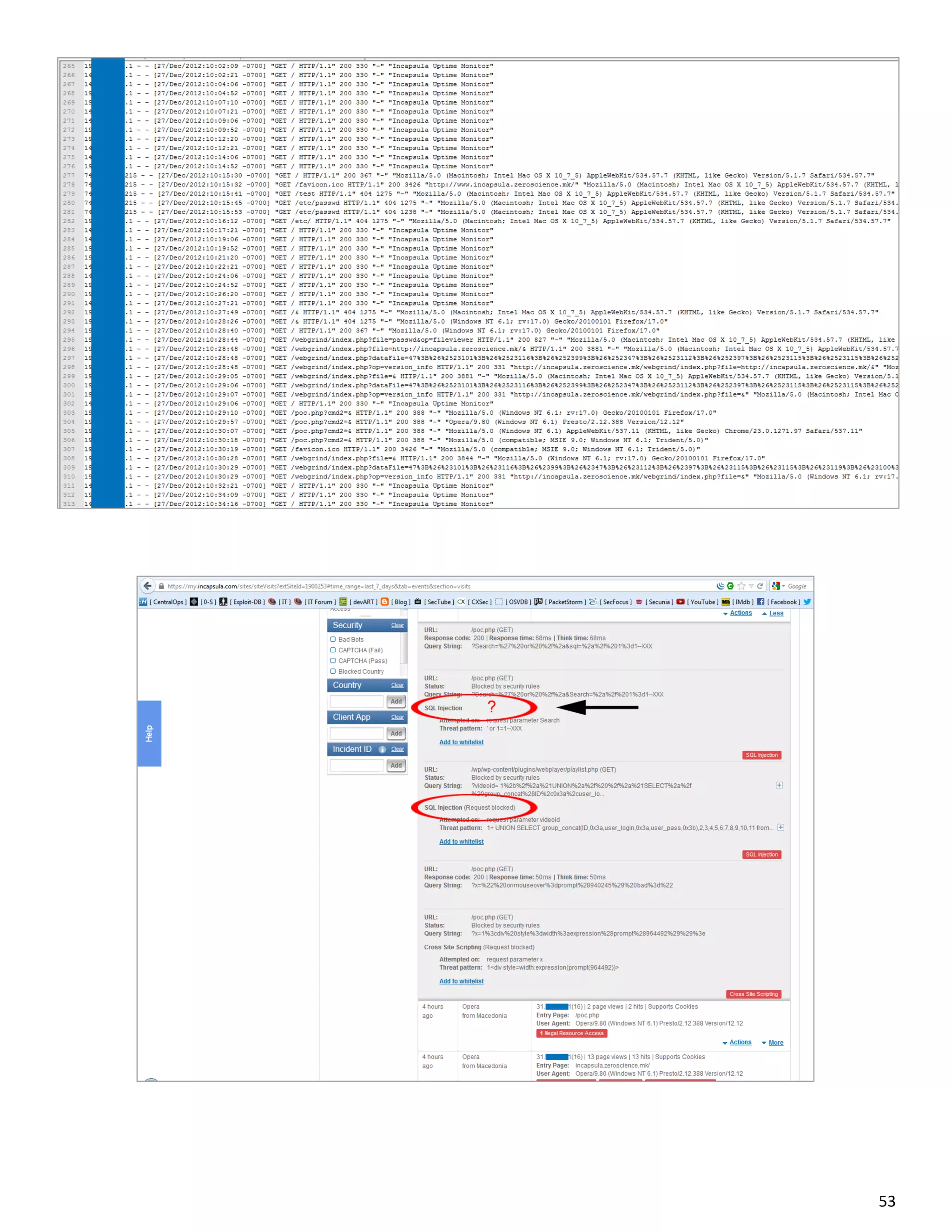The height and width of the screenshot is (1232, 952).
Task: Click into the Client App input field
Action: [357, 733]
